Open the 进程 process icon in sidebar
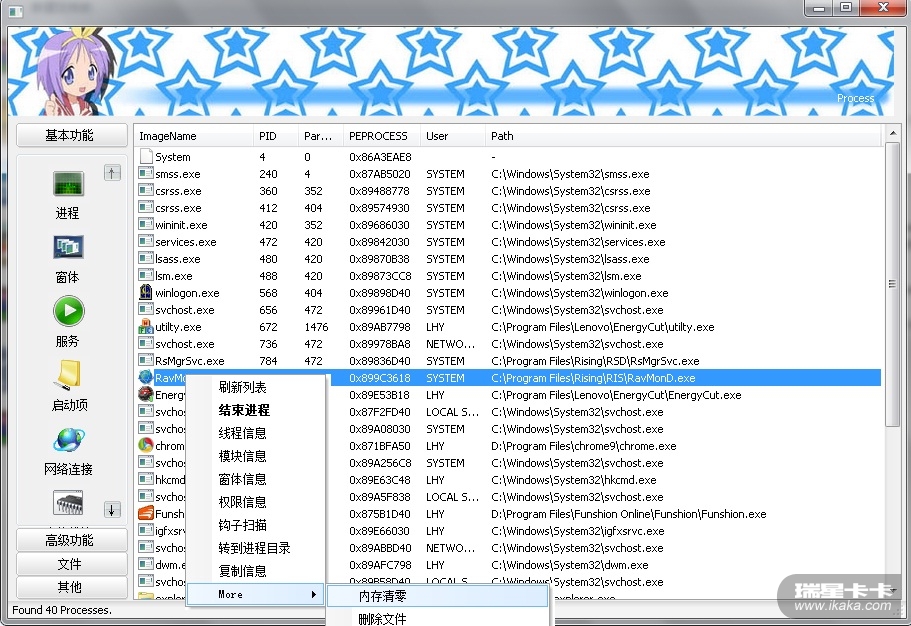The image size is (911, 626). (x=69, y=184)
